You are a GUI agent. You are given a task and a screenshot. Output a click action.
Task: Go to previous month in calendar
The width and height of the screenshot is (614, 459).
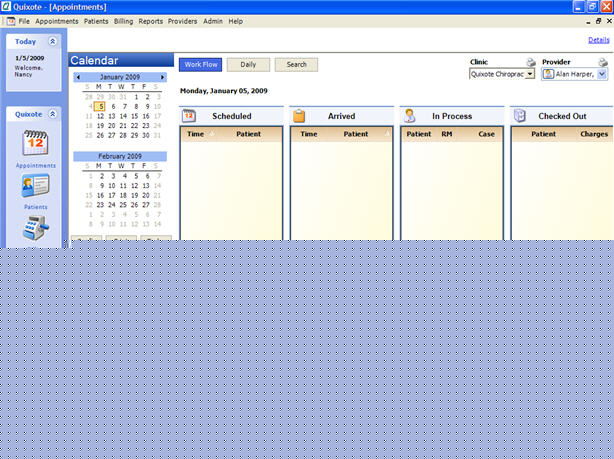coord(78,77)
